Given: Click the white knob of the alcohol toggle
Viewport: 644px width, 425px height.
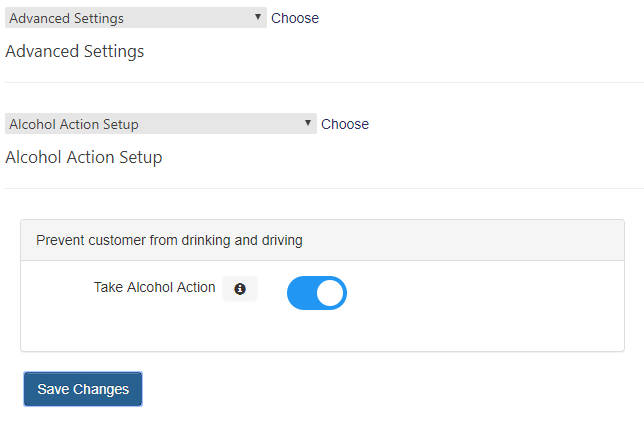Looking at the screenshot, I should point(330,293).
